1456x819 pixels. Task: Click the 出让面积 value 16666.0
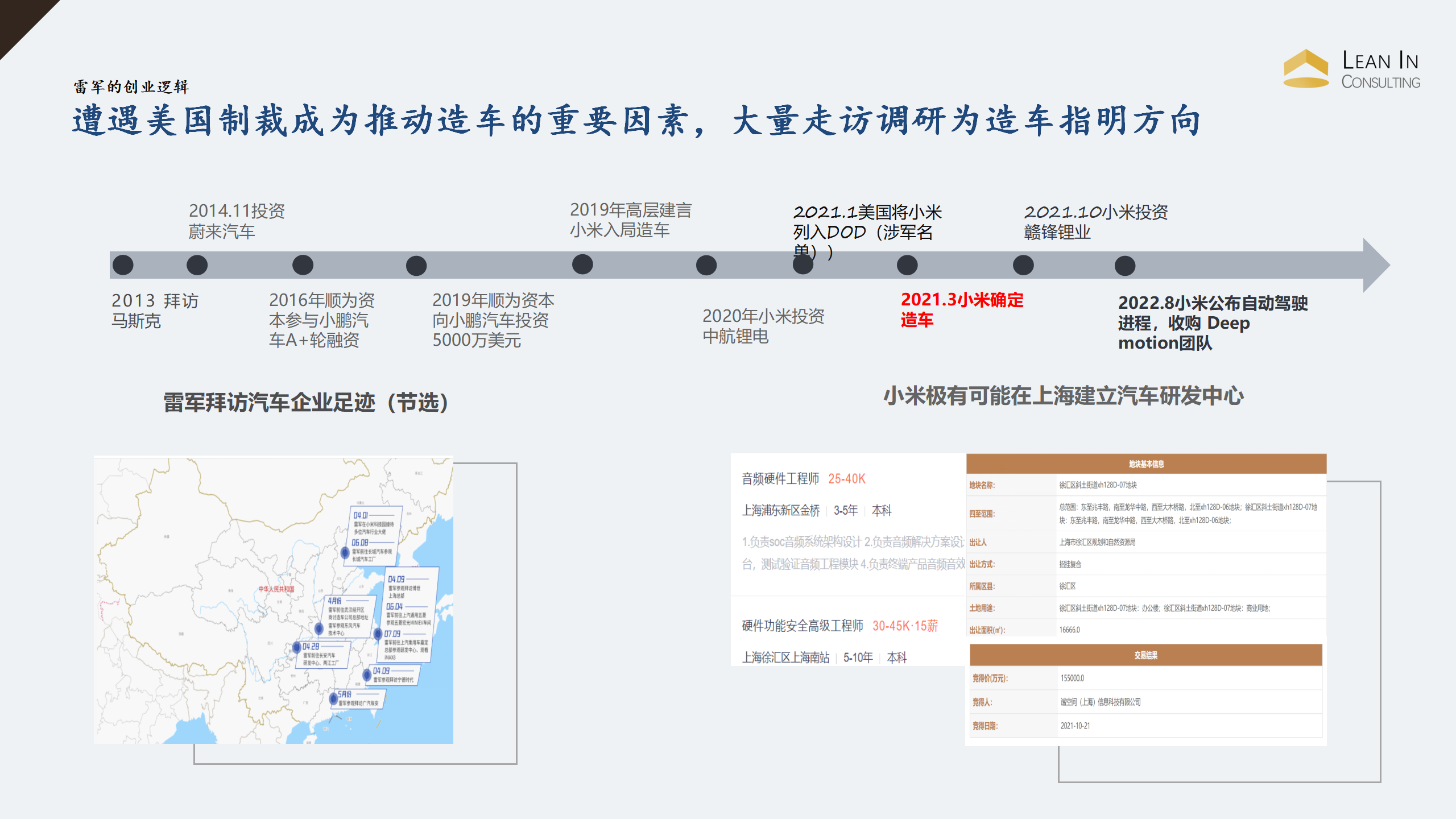point(1069,630)
